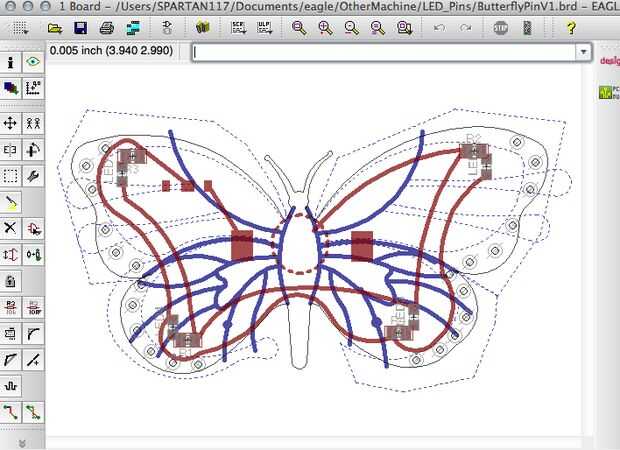The width and height of the screenshot is (620, 450).
Task: Select the Route tool
Action: click(11, 412)
